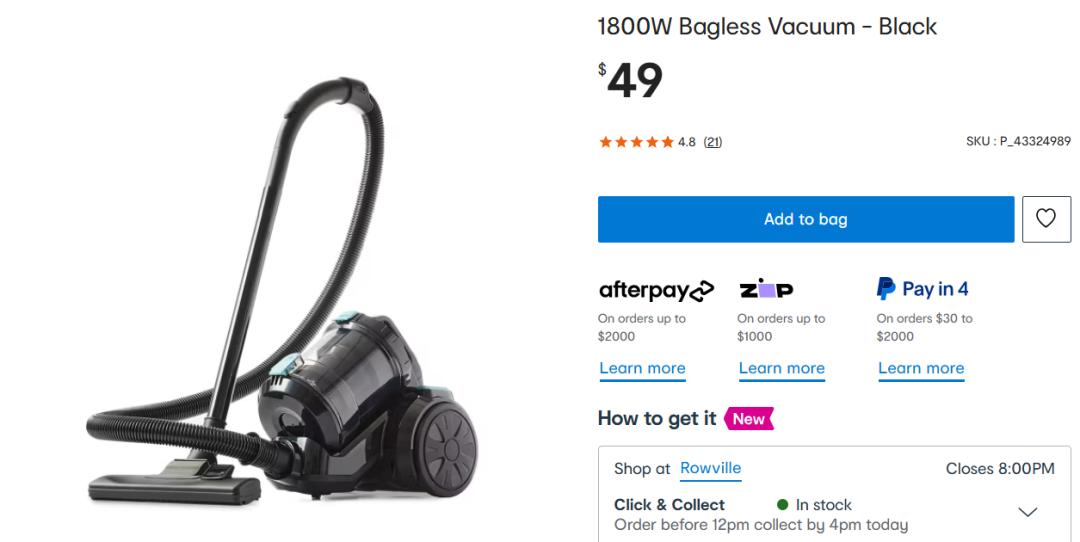Click the $49 price
The width and height of the screenshot is (1080, 542).
(630, 80)
